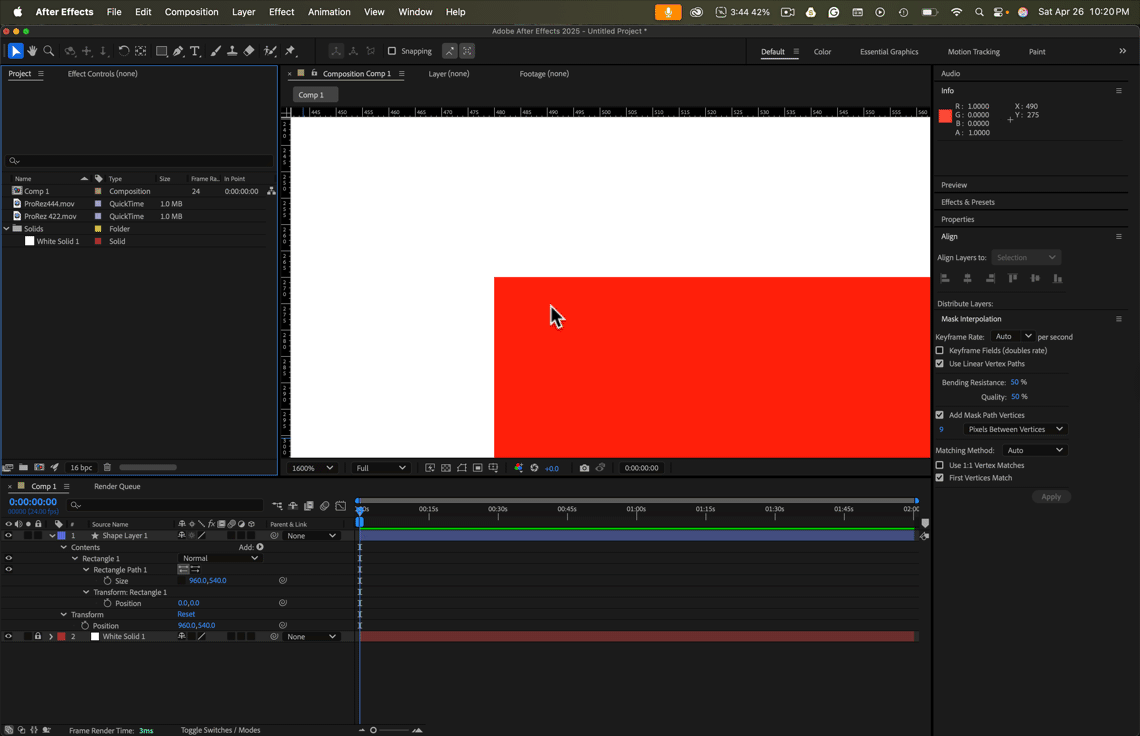The height and width of the screenshot is (736, 1140).
Task: Select the Pen tool
Action: (x=178, y=51)
